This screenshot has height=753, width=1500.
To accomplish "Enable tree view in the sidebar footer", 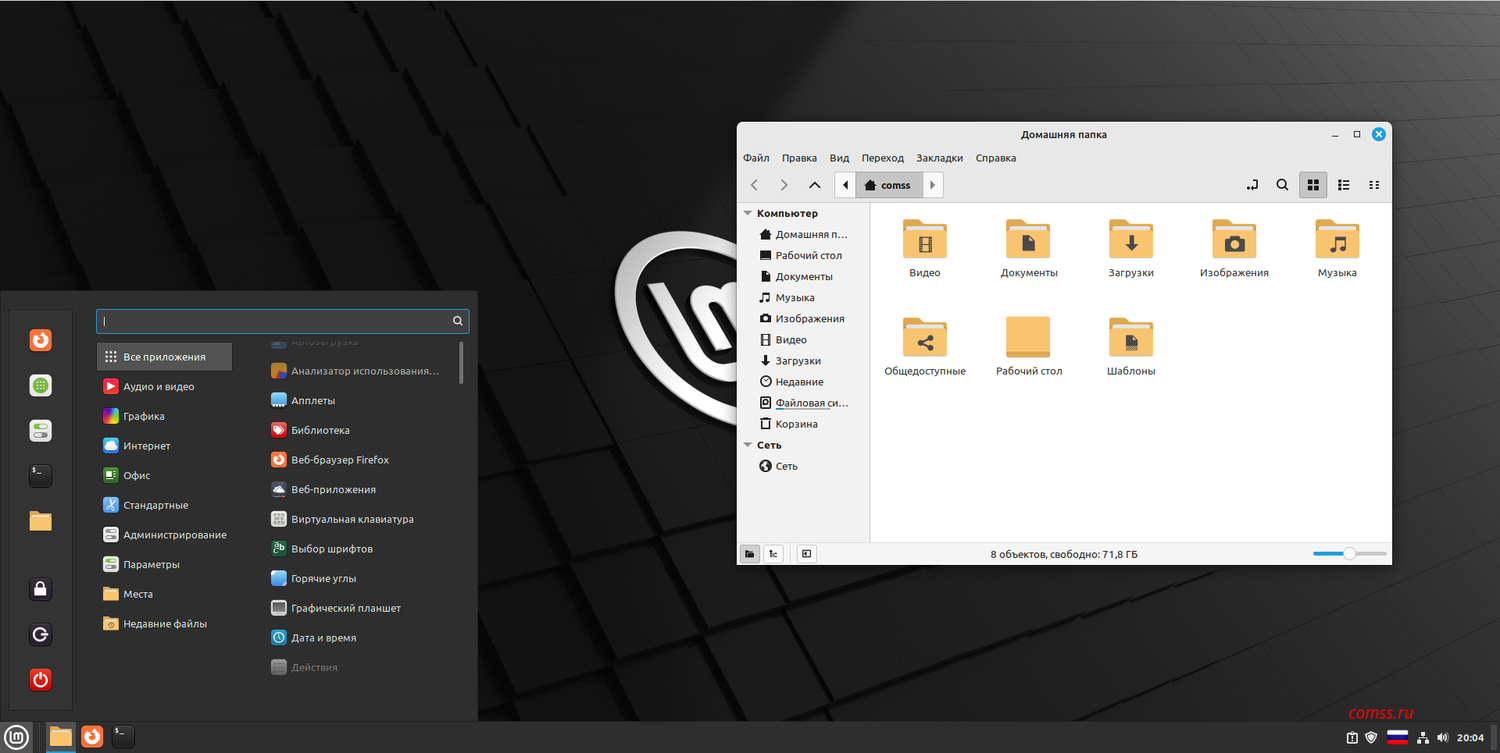I will click(x=773, y=554).
